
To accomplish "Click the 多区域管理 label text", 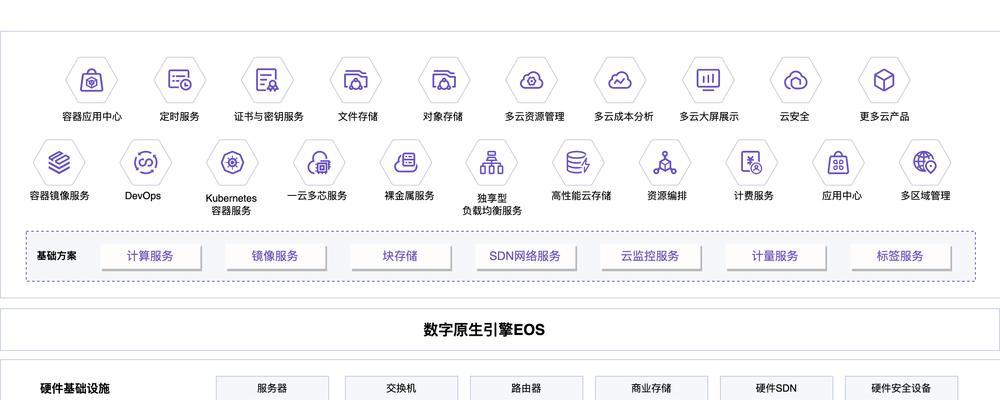I will [925, 196].
